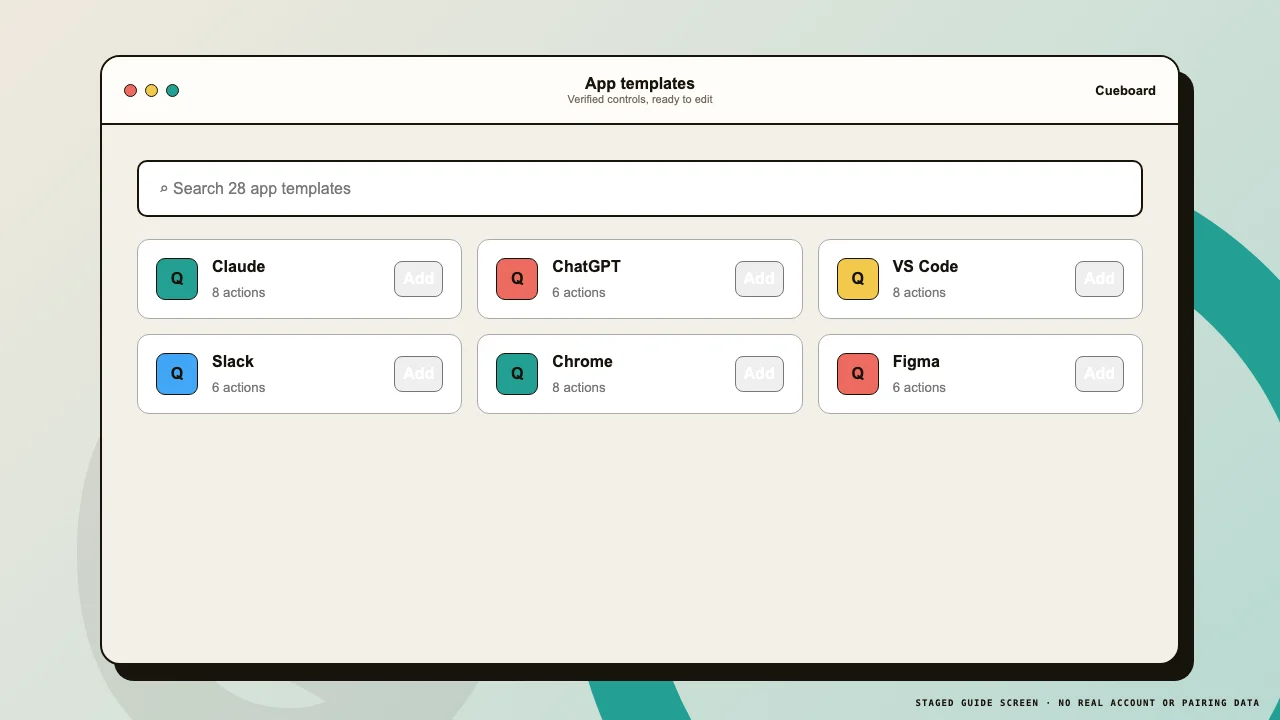
Task: Select the VS Code template name
Action: [x=925, y=267]
